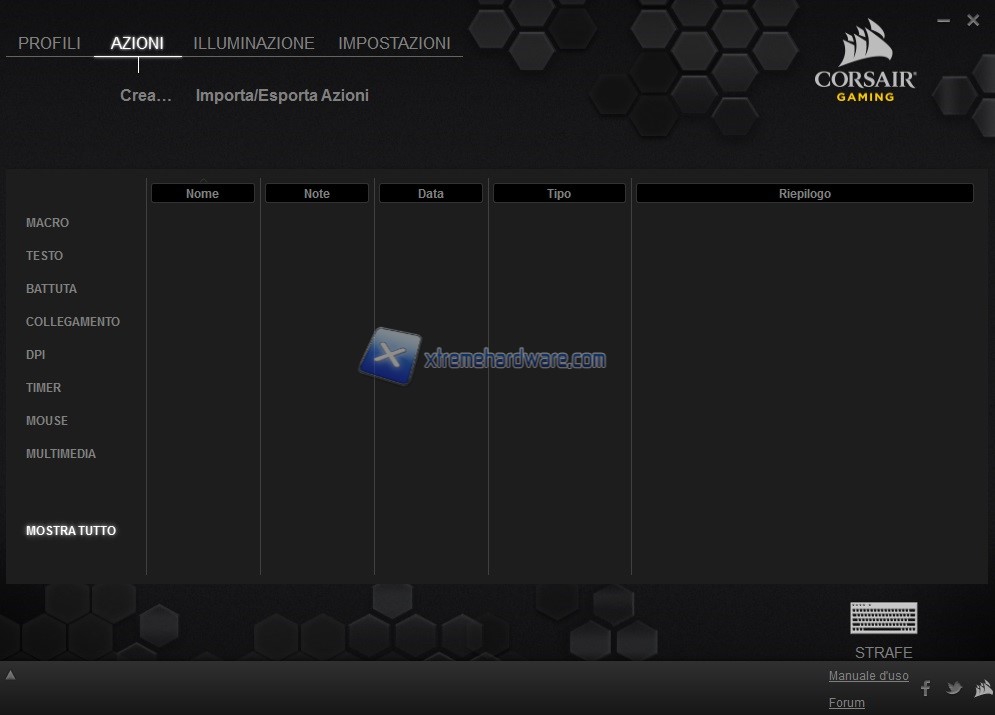The image size is (995, 715).
Task: Sort by the Nome column header
Action: point(202,194)
